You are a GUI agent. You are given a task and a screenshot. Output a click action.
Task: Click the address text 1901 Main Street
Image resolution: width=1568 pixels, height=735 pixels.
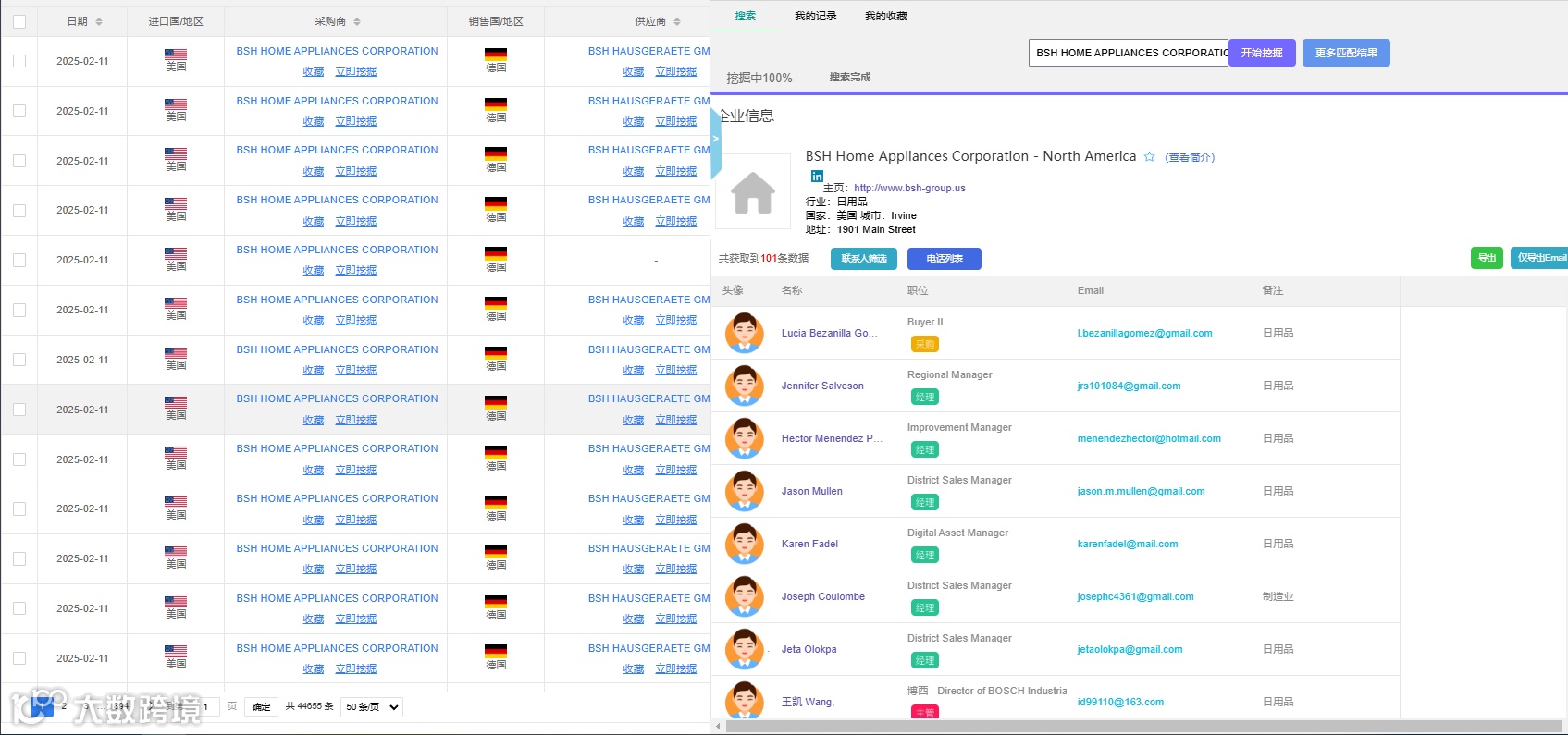point(876,229)
